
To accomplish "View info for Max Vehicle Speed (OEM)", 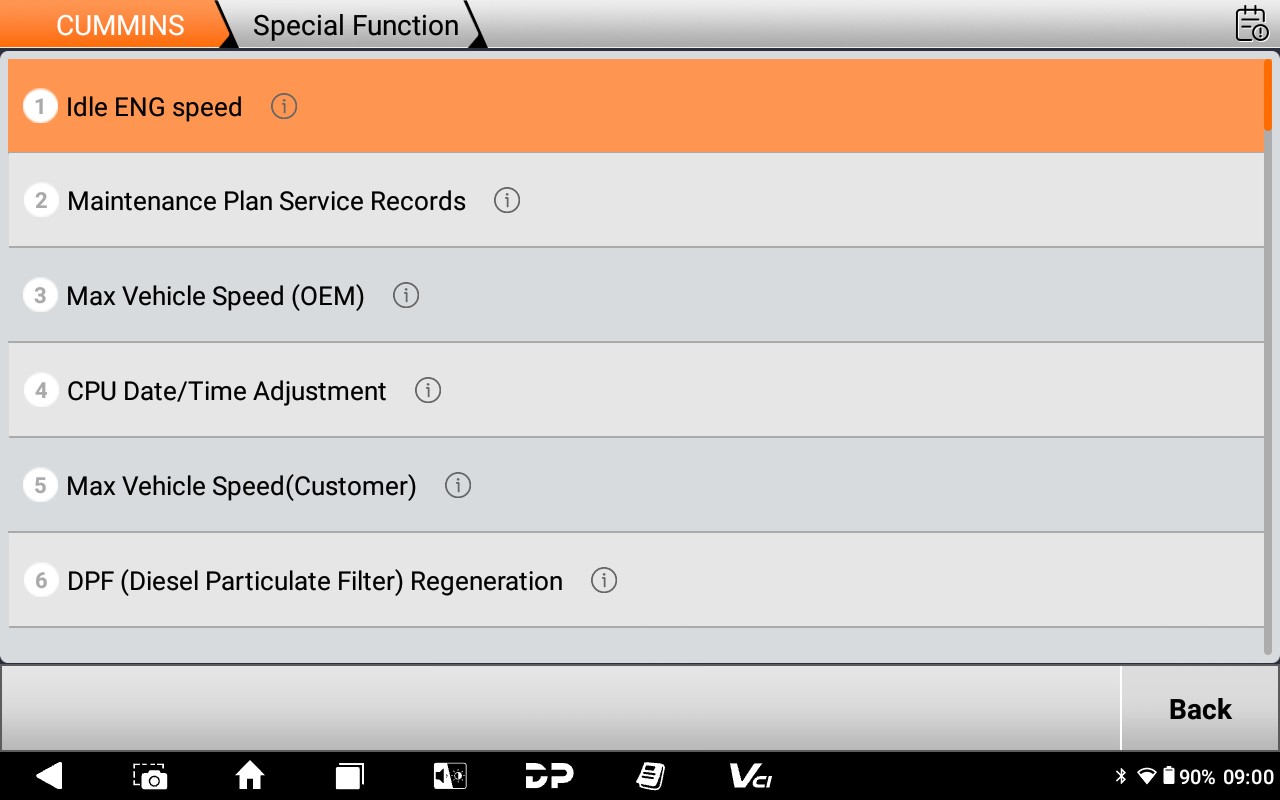I will 405,296.
